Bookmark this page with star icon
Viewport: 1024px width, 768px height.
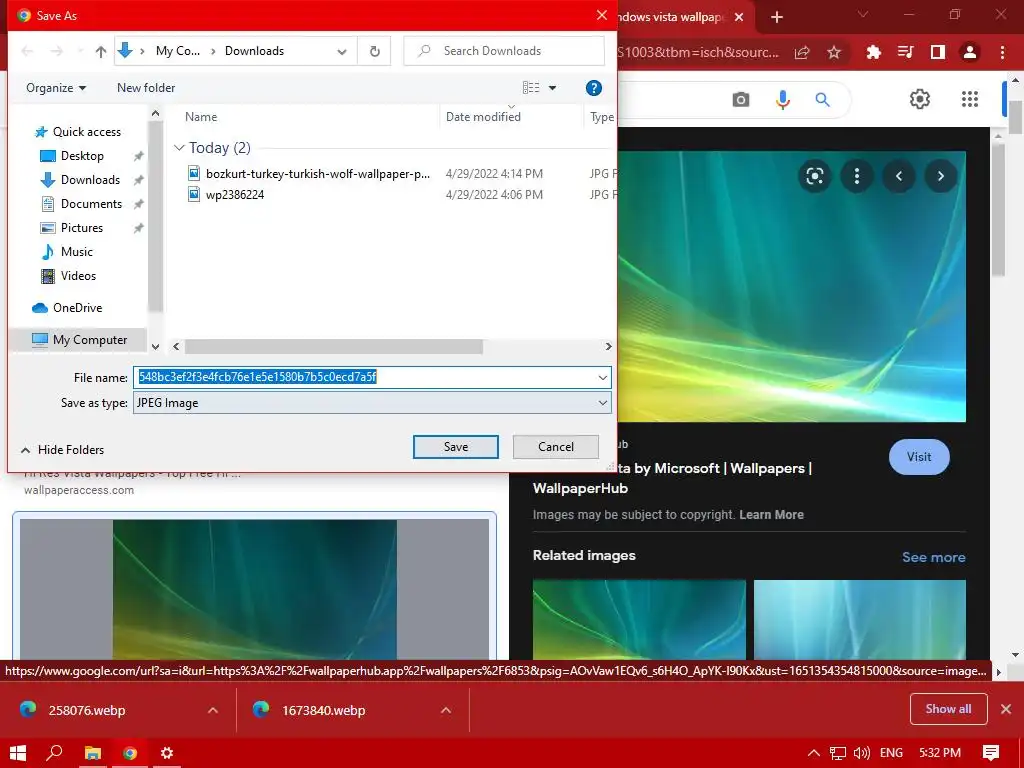834,52
